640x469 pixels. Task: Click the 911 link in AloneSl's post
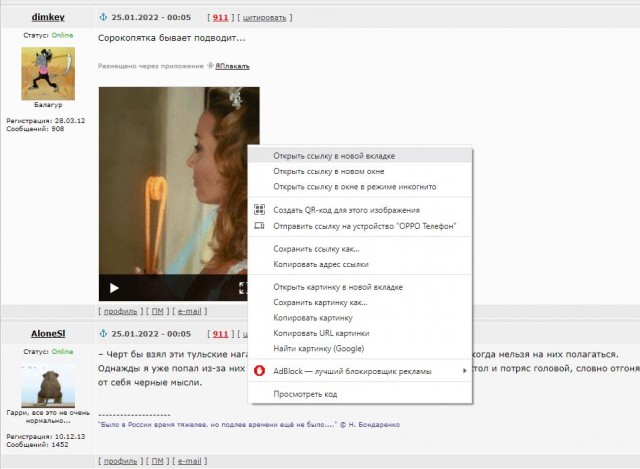pyautogui.click(x=220, y=334)
